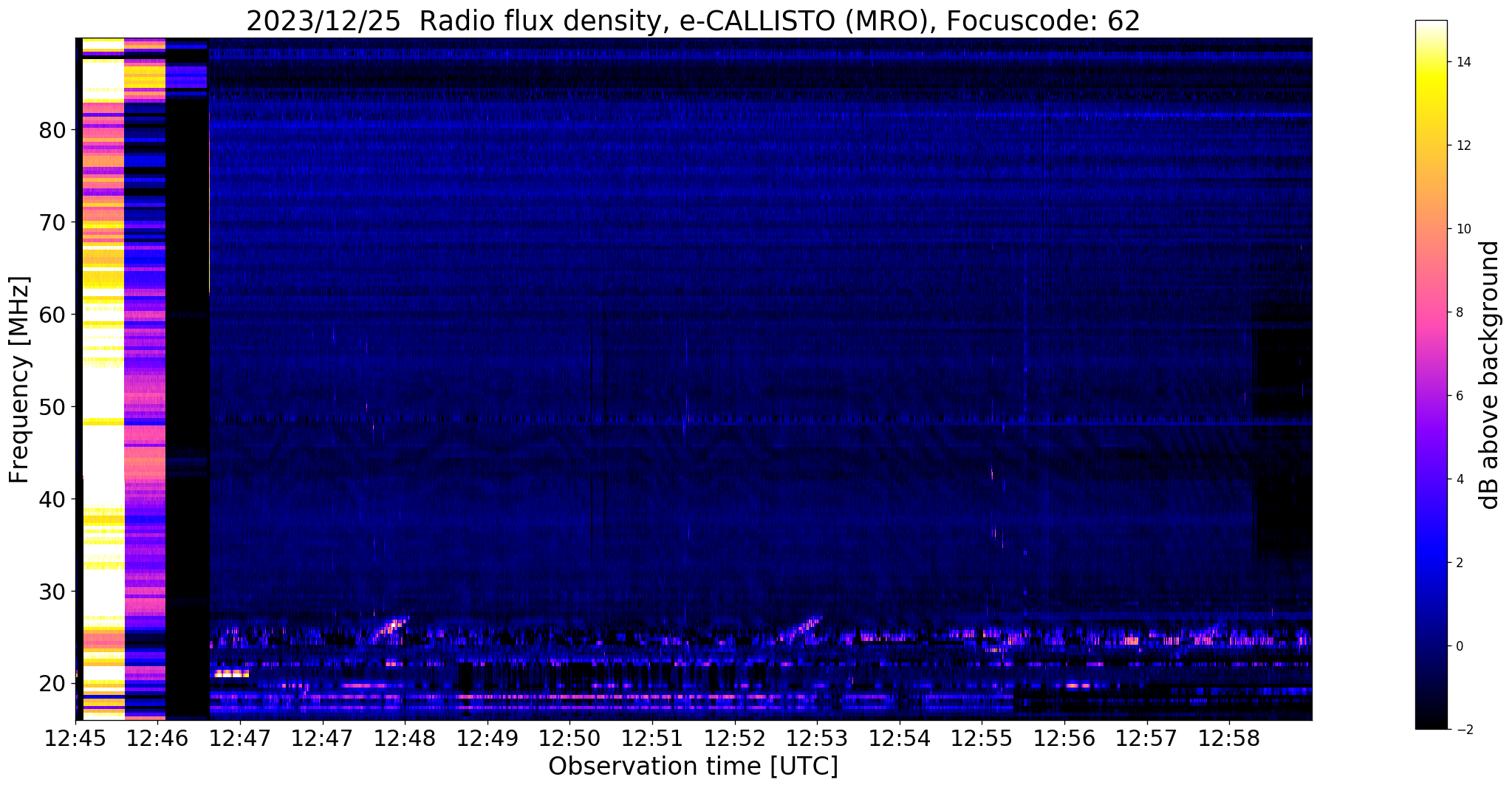Click the colorbar tick value 2
This screenshot has width=1512, height=788.
pyautogui.click(x=1459, y=563)
